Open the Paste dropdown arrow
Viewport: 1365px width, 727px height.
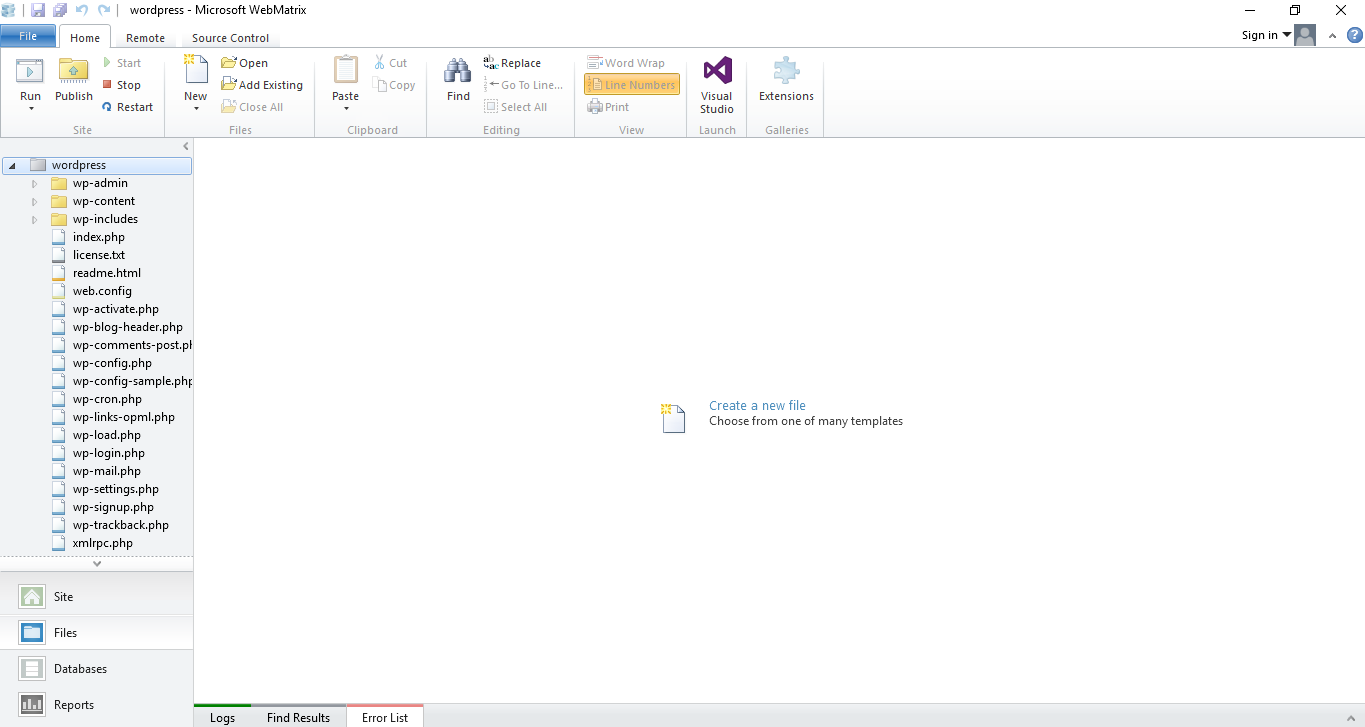click(x=346, y=108)
